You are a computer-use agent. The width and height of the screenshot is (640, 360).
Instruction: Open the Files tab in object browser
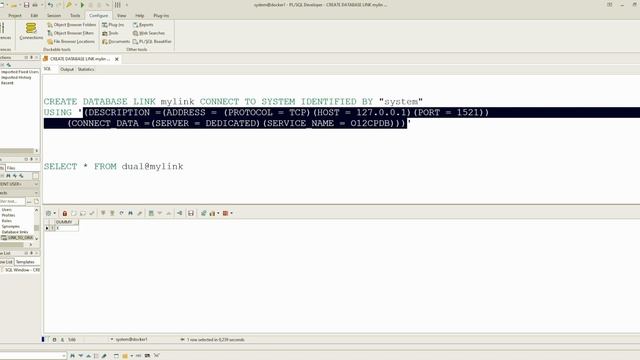11,168
